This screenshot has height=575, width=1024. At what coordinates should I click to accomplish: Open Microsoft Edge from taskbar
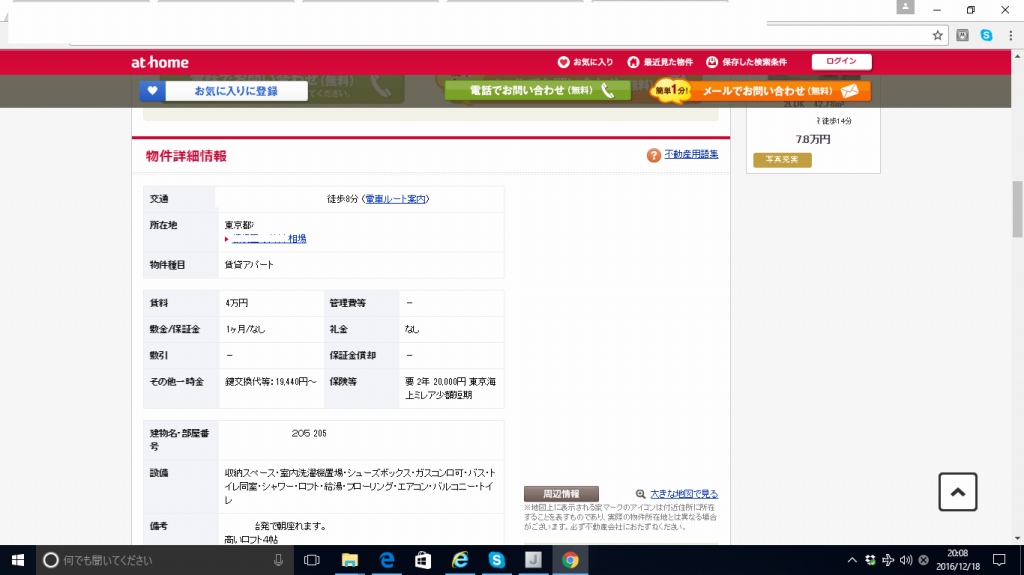[387, 560]
